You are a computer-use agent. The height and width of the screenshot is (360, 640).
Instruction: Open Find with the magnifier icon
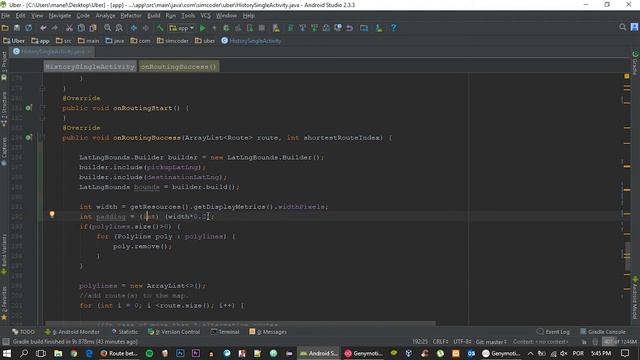107,28
